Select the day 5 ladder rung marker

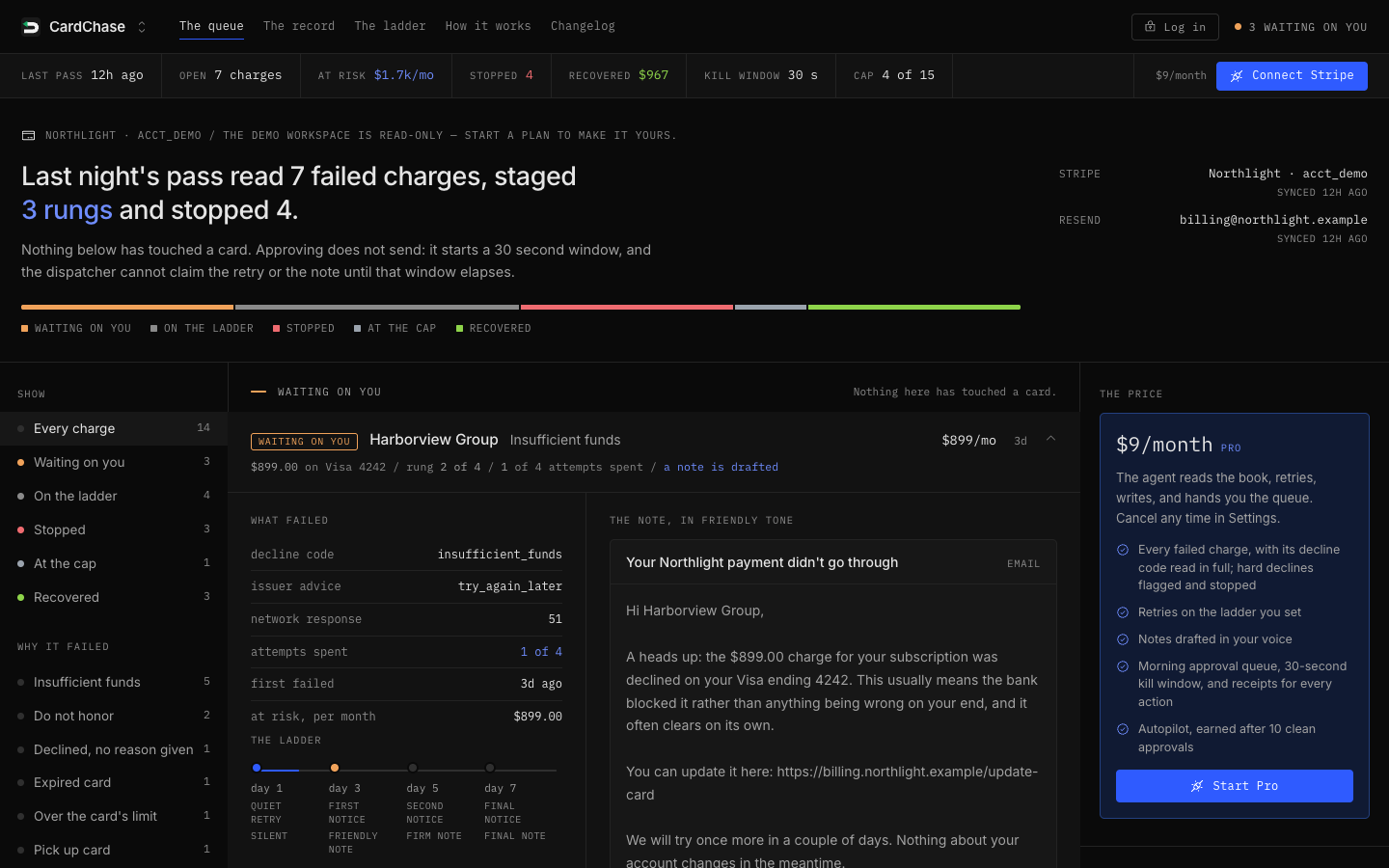tap(413, 768)
